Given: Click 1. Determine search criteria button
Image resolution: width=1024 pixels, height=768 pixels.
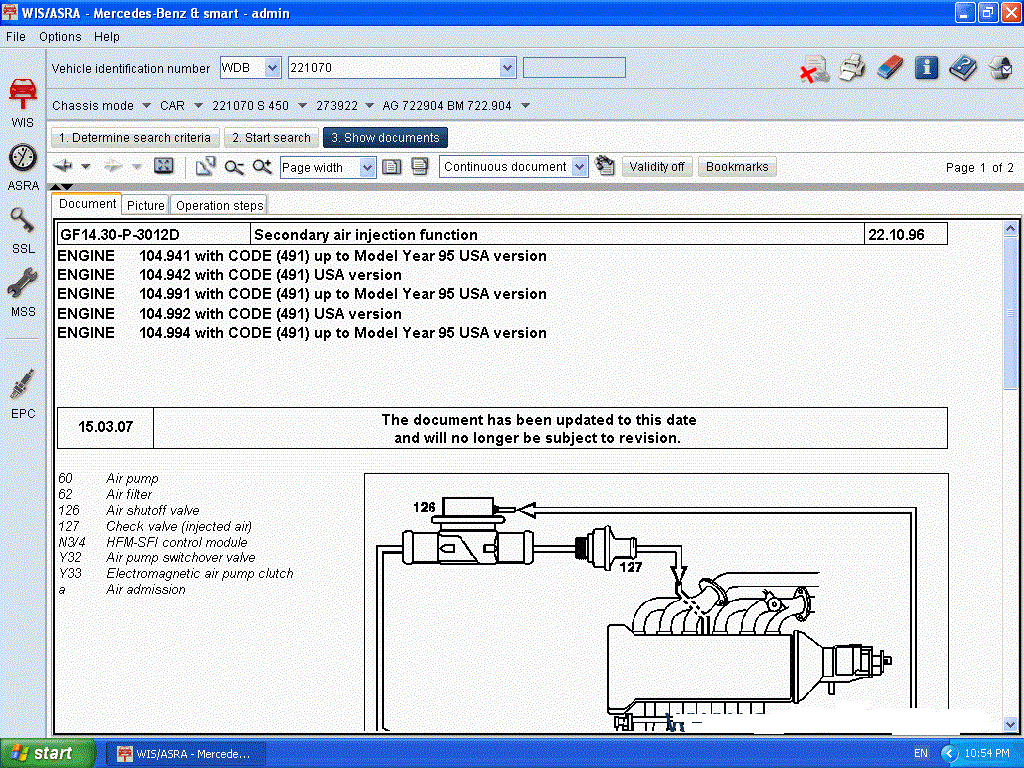Looking at the screenshot, I should pos(135,138).
